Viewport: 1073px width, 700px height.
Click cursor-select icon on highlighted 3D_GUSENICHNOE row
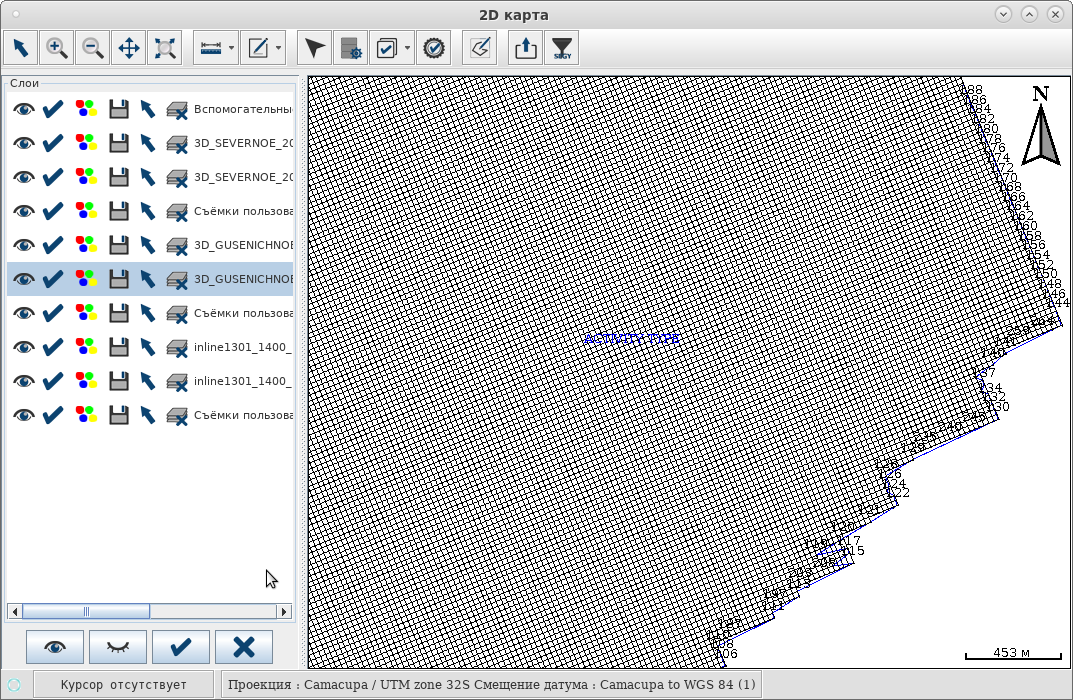[x=148, y=279]
